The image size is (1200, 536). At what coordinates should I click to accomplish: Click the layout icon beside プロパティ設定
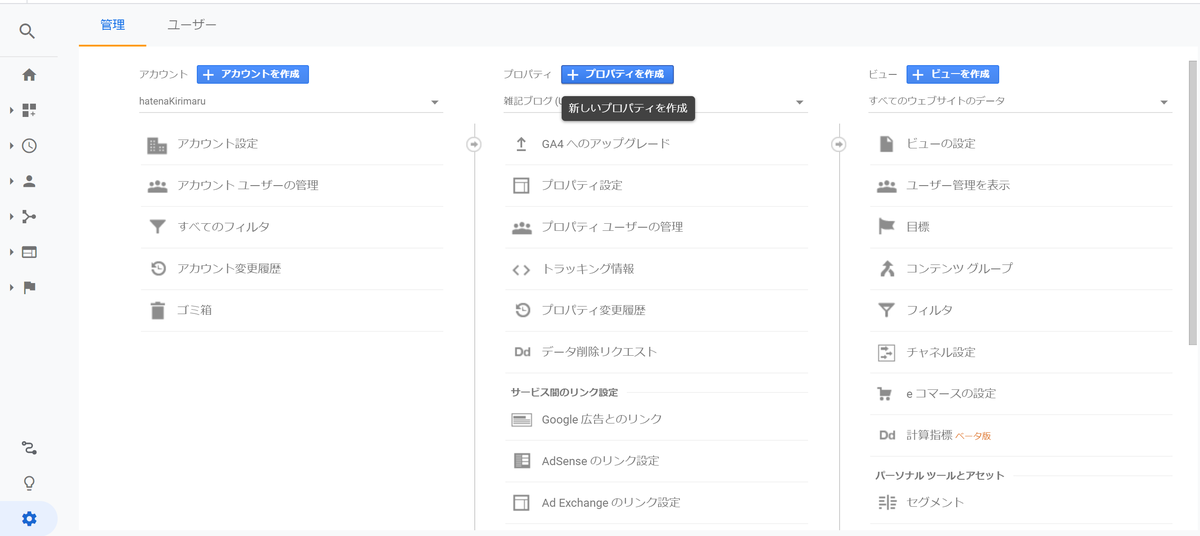click(x=521, y=186)
